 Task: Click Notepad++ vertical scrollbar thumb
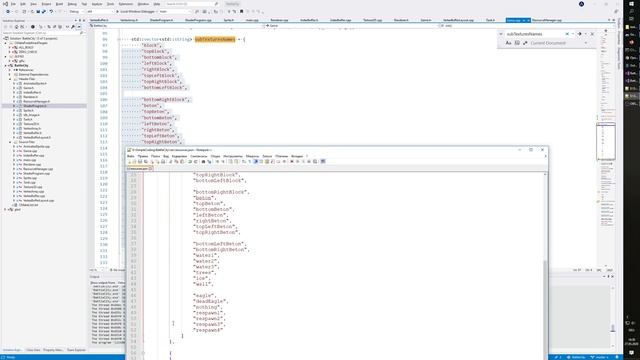(545, 310)
